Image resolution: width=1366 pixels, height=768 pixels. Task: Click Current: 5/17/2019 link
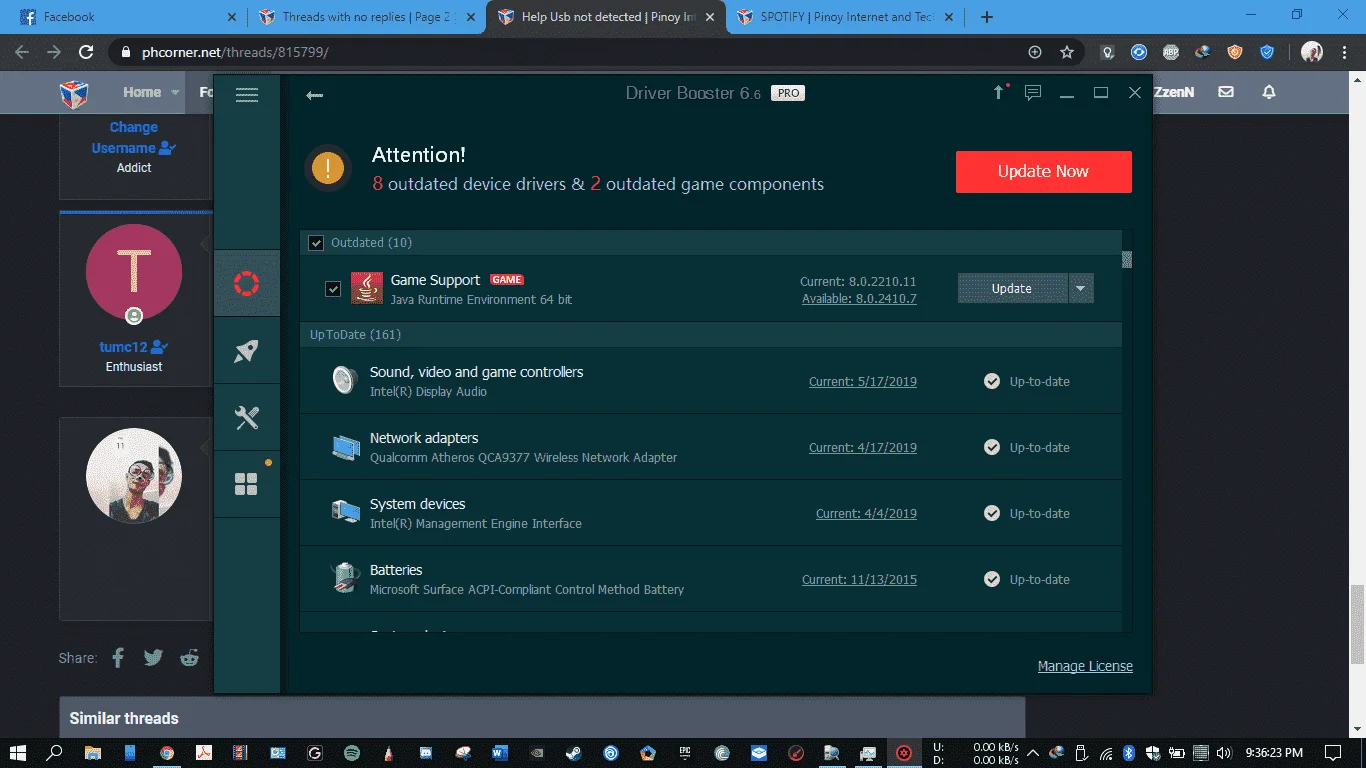863,381
